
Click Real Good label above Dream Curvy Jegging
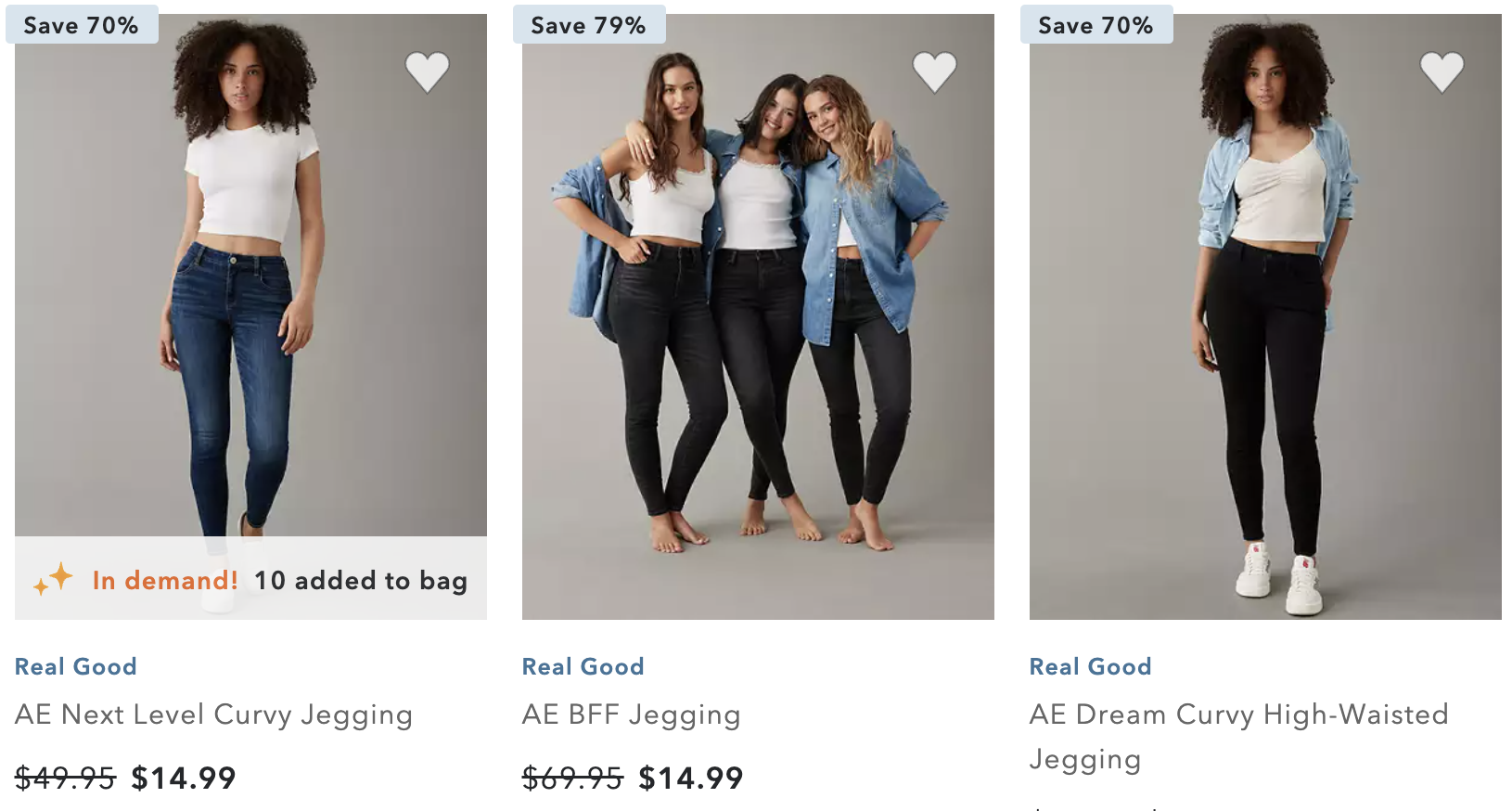click(x=1091, y=666)
